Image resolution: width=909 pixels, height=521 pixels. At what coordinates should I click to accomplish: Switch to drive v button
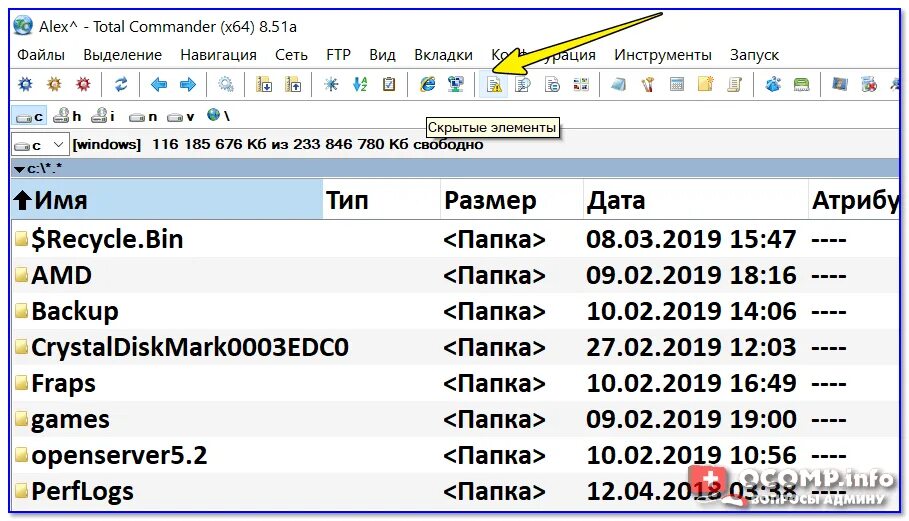coord(180,116)
